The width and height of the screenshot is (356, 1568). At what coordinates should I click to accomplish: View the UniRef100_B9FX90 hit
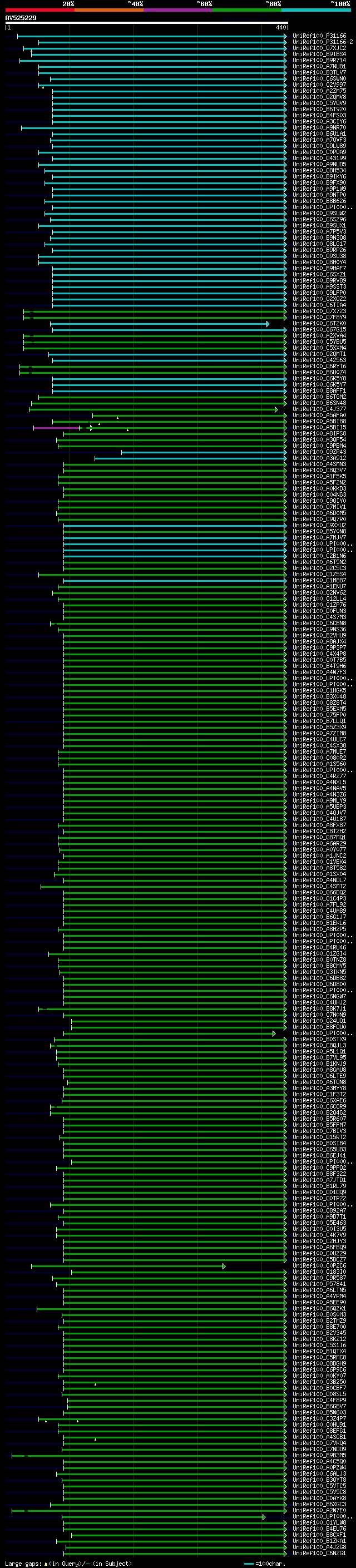point(319,182)
